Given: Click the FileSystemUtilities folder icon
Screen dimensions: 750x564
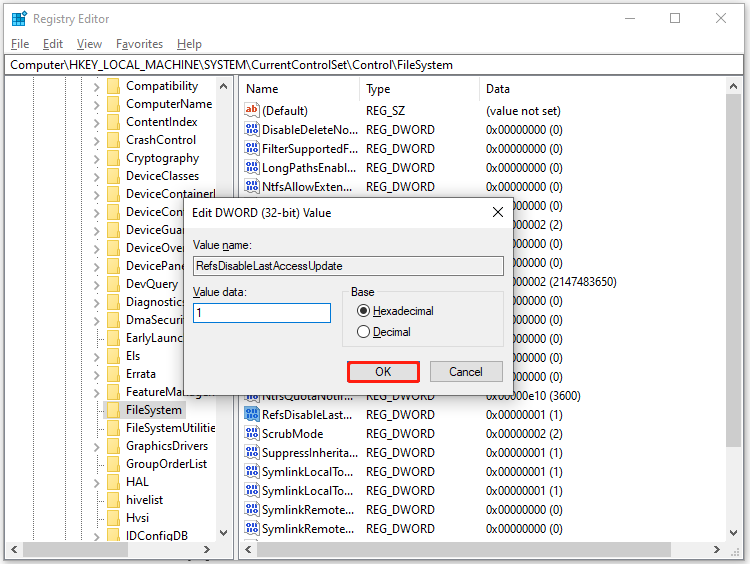Looking at the screenshot, I should (x=113, y=428).
